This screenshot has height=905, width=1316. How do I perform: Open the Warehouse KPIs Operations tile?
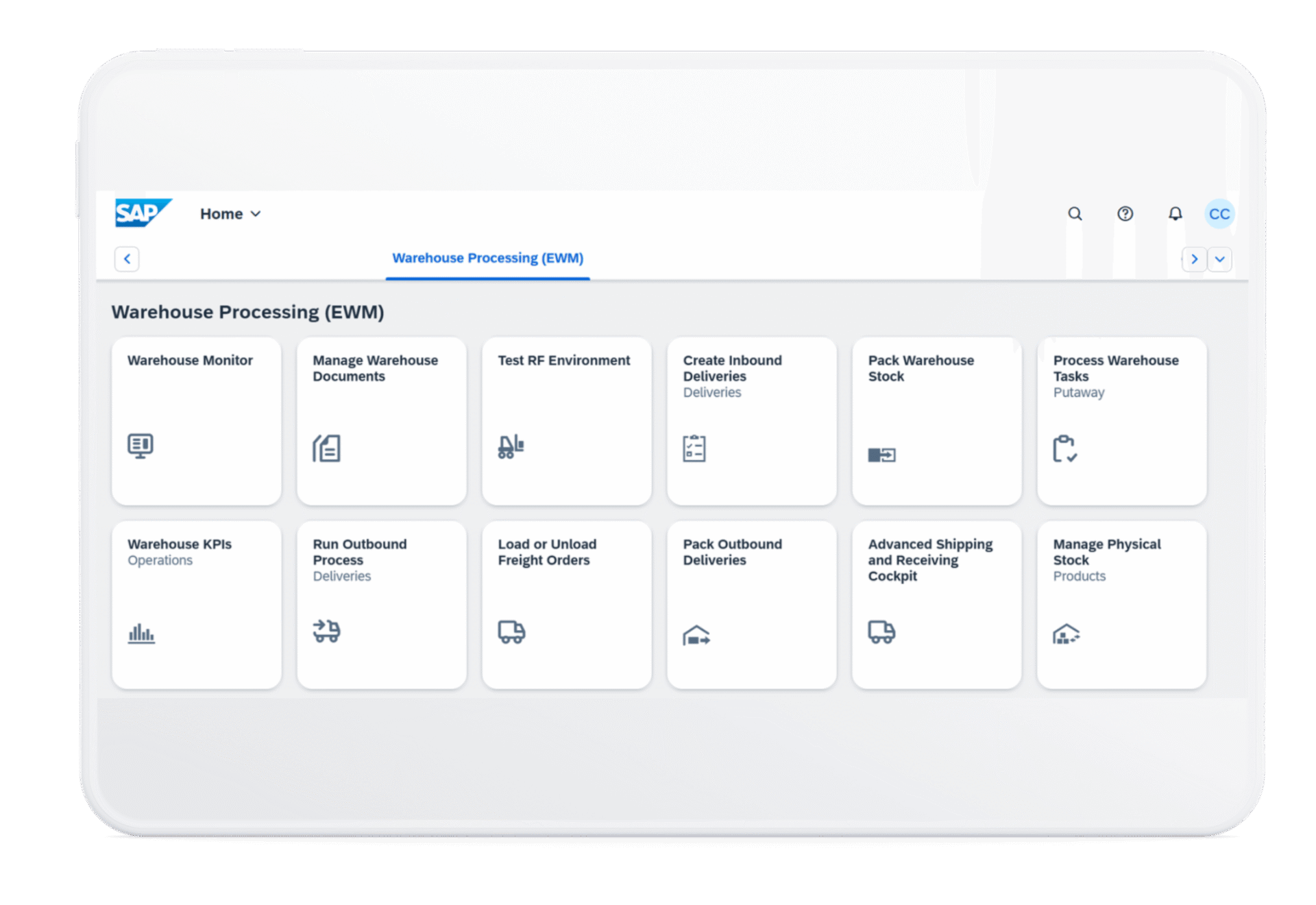(196, 605)
